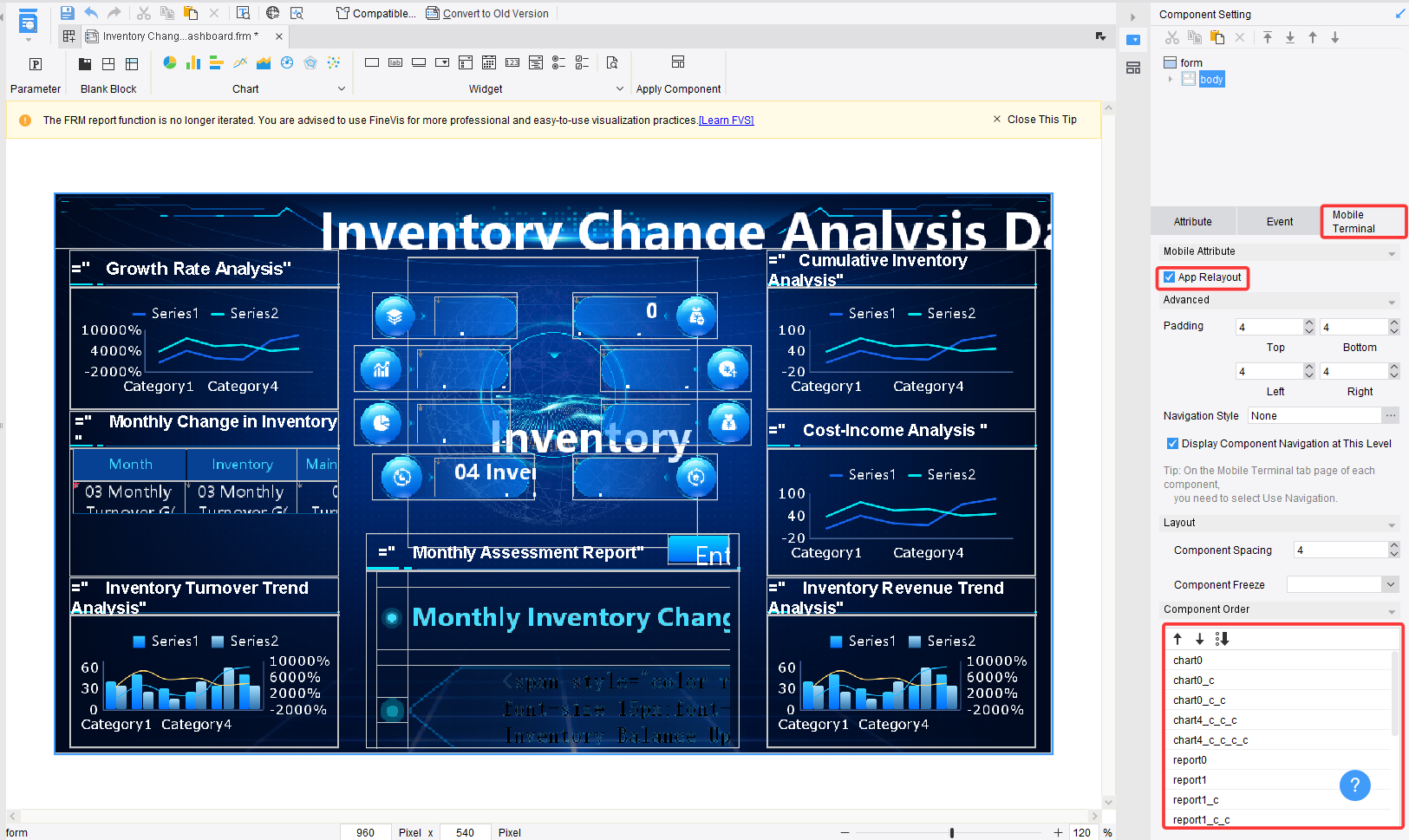Image resolution: width=1409 pixels, height=840 pixels.
Task: Insert a horizontal bar chart component
Action: (x=217, y=62)
